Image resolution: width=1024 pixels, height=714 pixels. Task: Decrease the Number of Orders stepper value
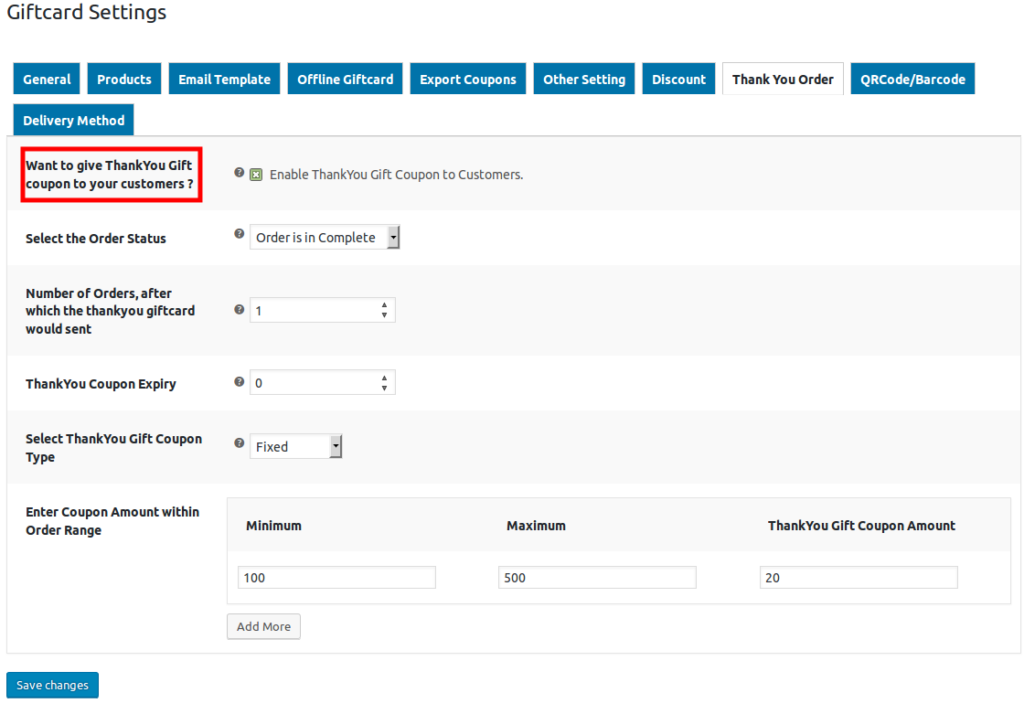point(384,316)
